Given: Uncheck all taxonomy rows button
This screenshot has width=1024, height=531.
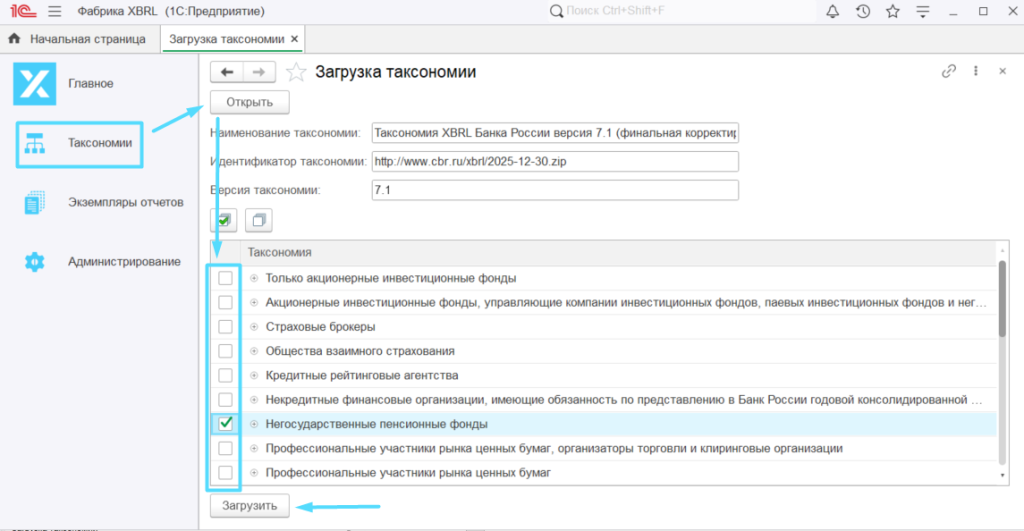Looking at the screenshot, I should coord(259,220).
